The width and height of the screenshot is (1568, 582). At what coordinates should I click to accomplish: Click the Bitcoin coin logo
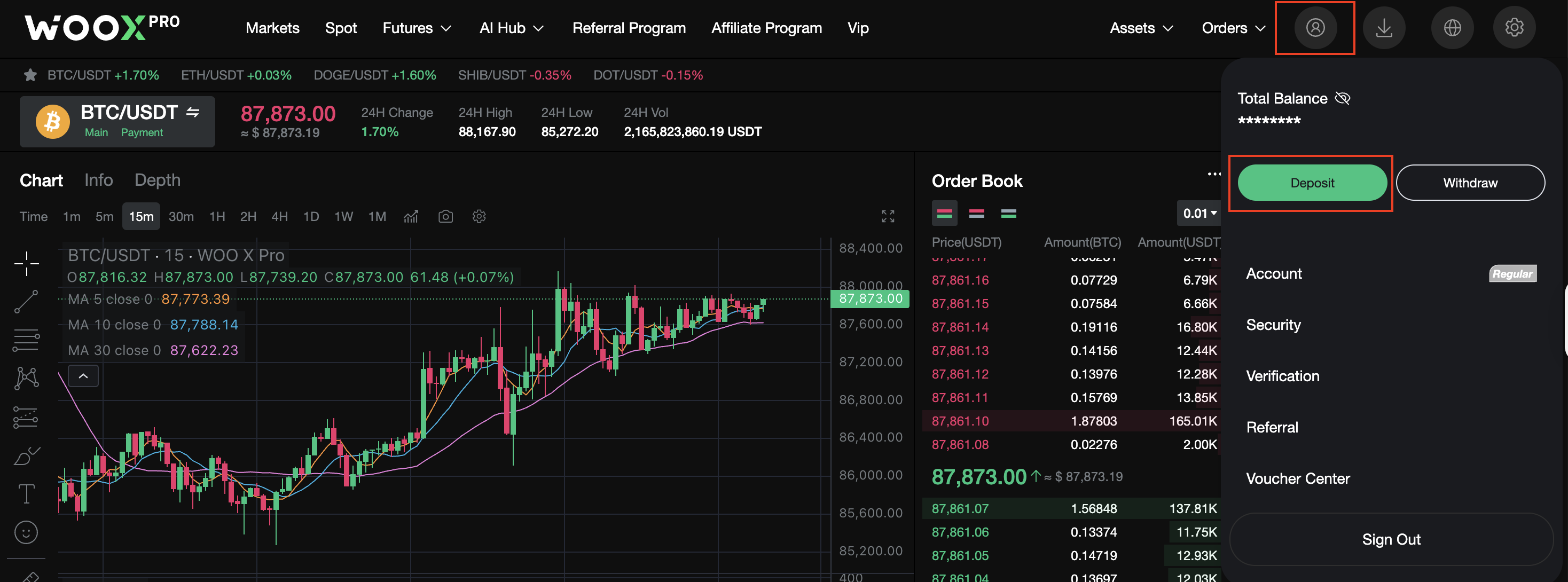(x=52, y=121)
